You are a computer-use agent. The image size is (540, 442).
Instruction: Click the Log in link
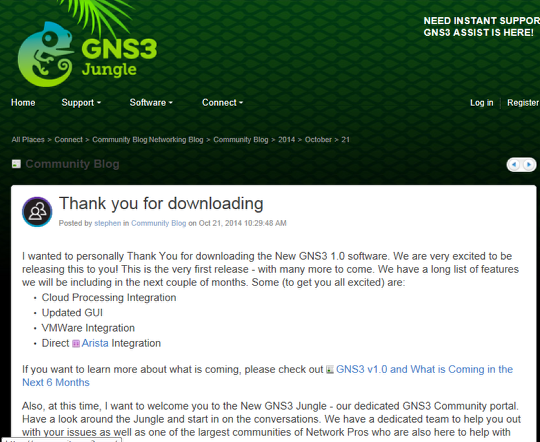coord(481,103)
